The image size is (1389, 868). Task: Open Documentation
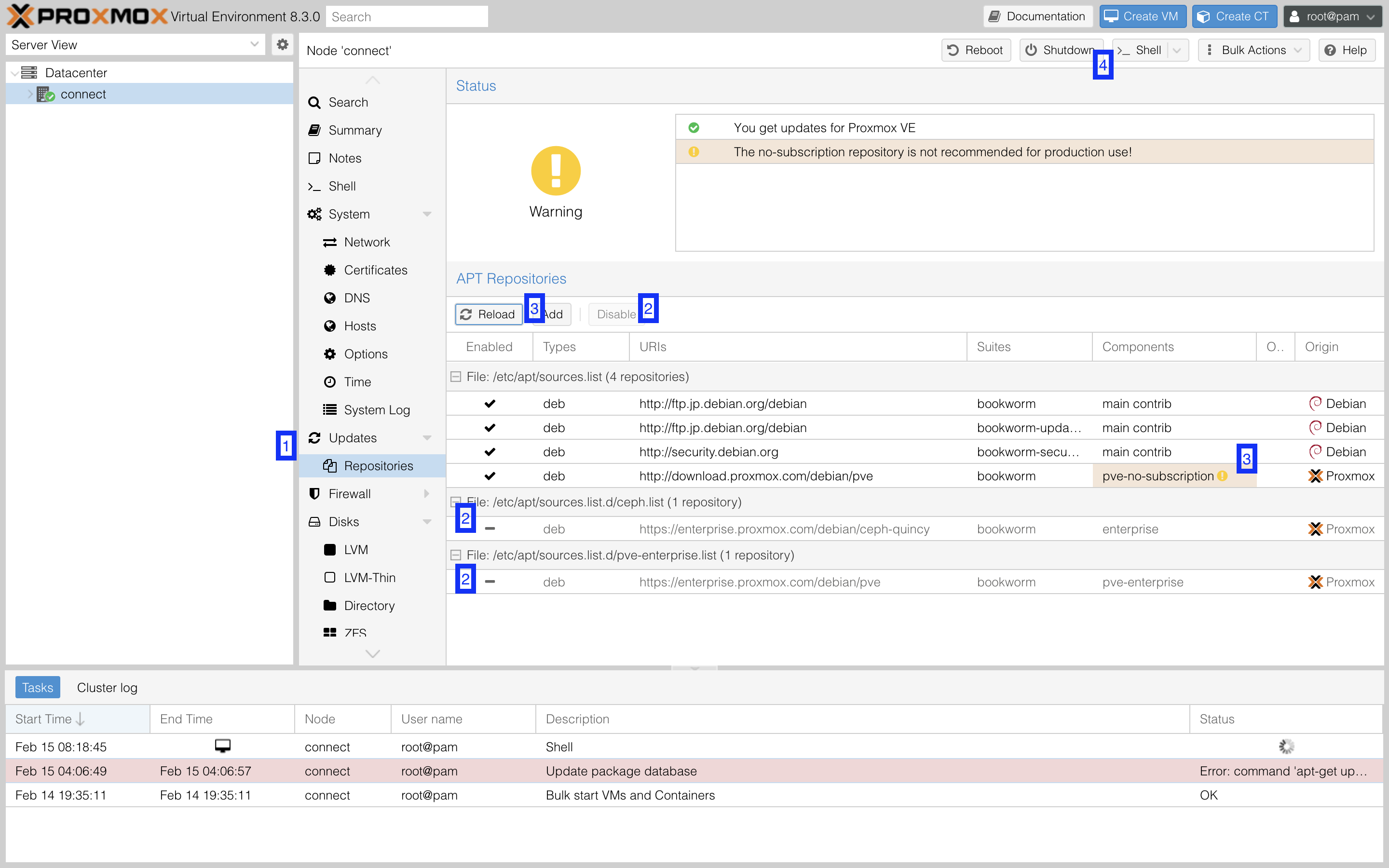coord(1038,16)
